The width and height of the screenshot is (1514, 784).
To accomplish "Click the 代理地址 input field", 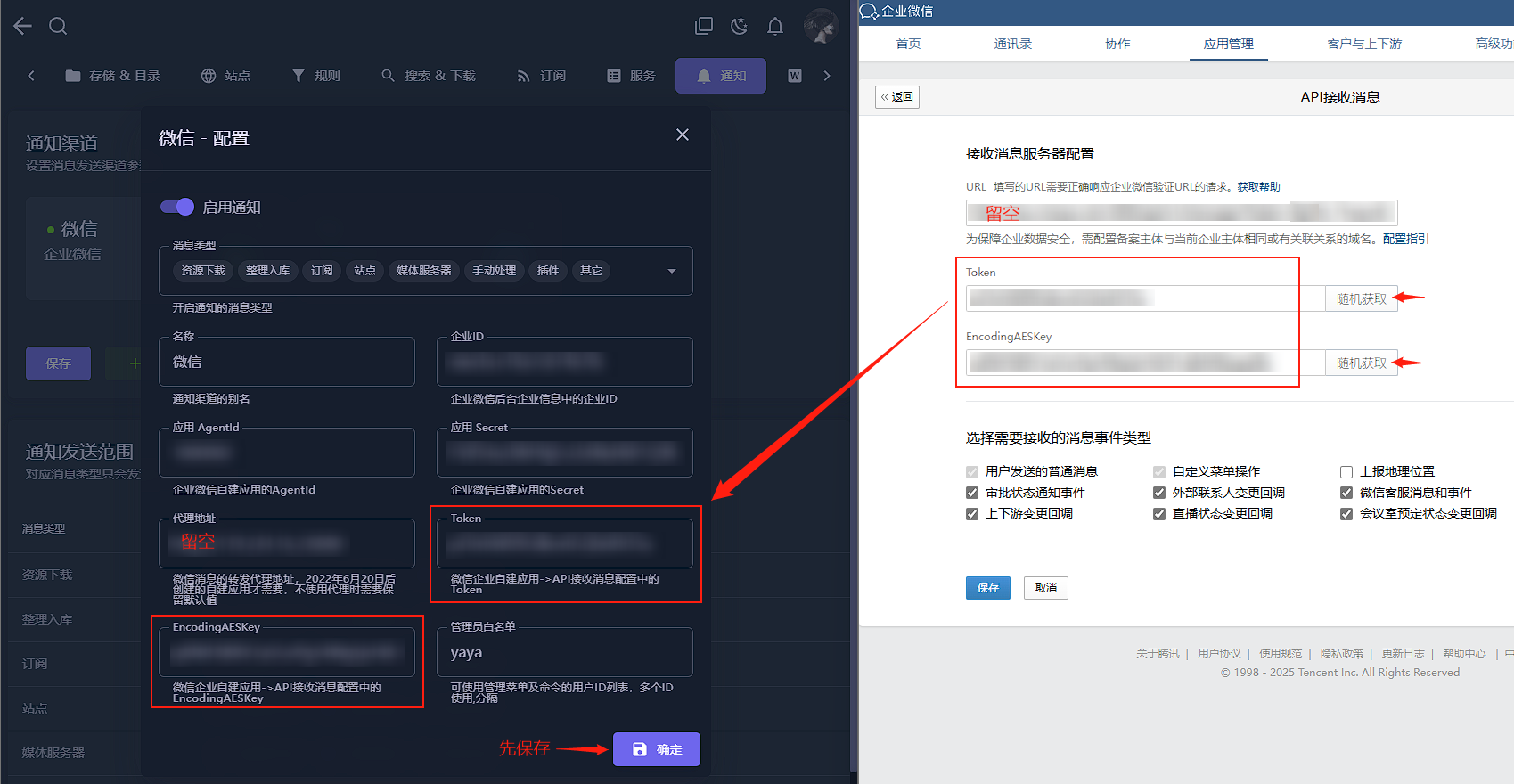I will point(287,543).
